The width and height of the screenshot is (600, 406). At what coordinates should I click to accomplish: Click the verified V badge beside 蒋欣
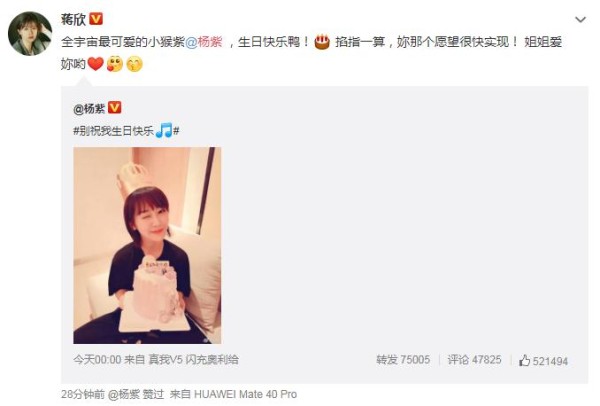tap(96, 19)
